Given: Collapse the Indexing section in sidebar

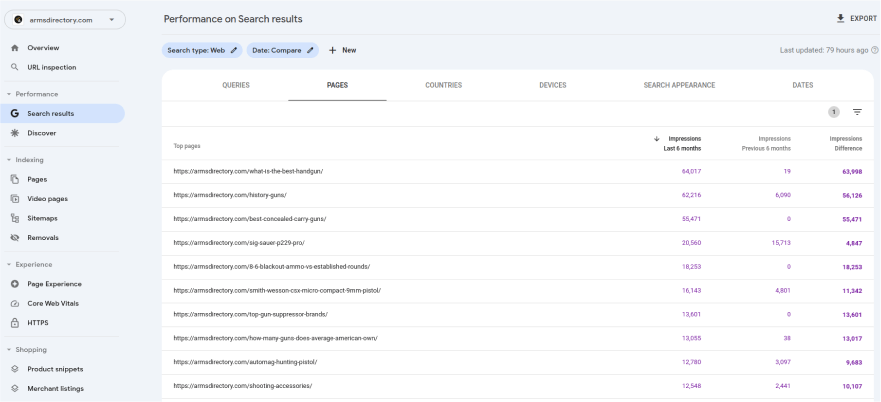Looking at the screenshot, I should [9, 160].
